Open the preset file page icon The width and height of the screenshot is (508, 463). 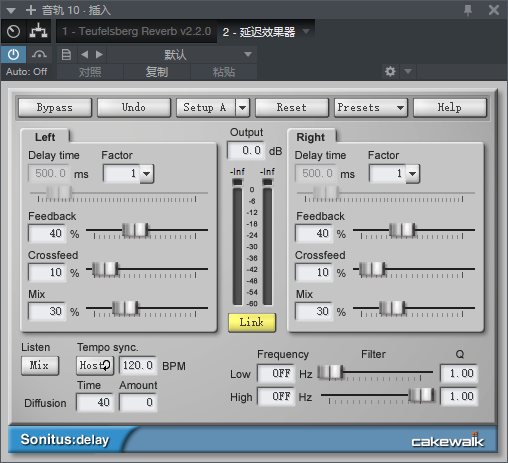tap(66, 54)
